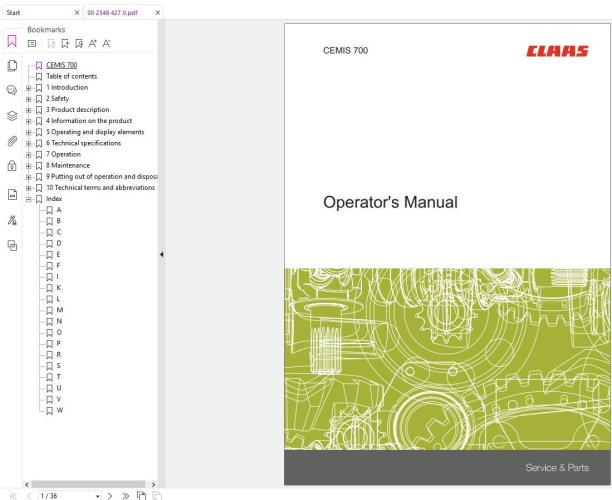Viewport: 612px width, 500px height.
Task: Expand the 7 Operation bookmark
Action: pos(28,155)
